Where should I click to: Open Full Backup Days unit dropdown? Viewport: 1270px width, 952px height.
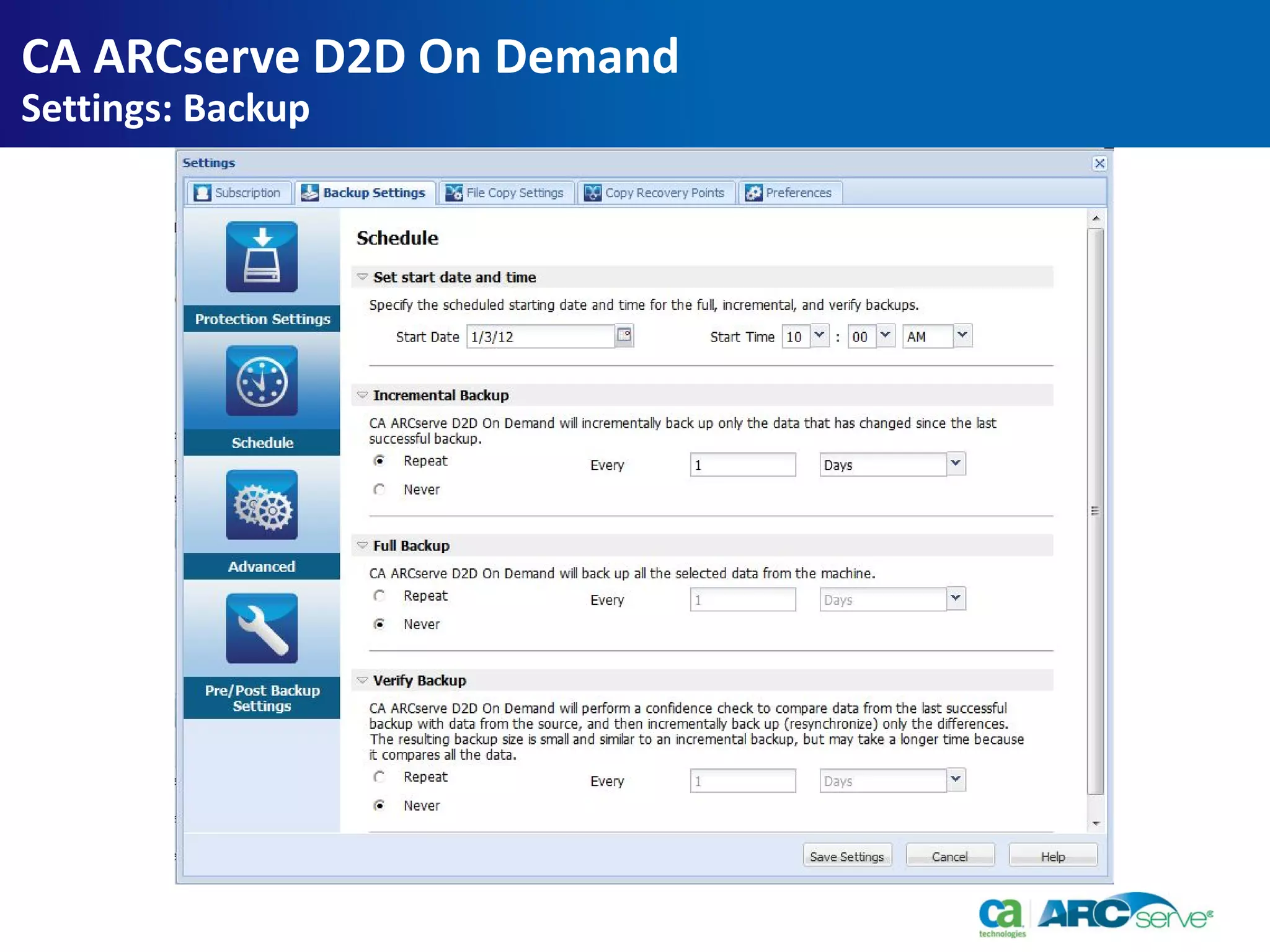click(x=956, y=599)
